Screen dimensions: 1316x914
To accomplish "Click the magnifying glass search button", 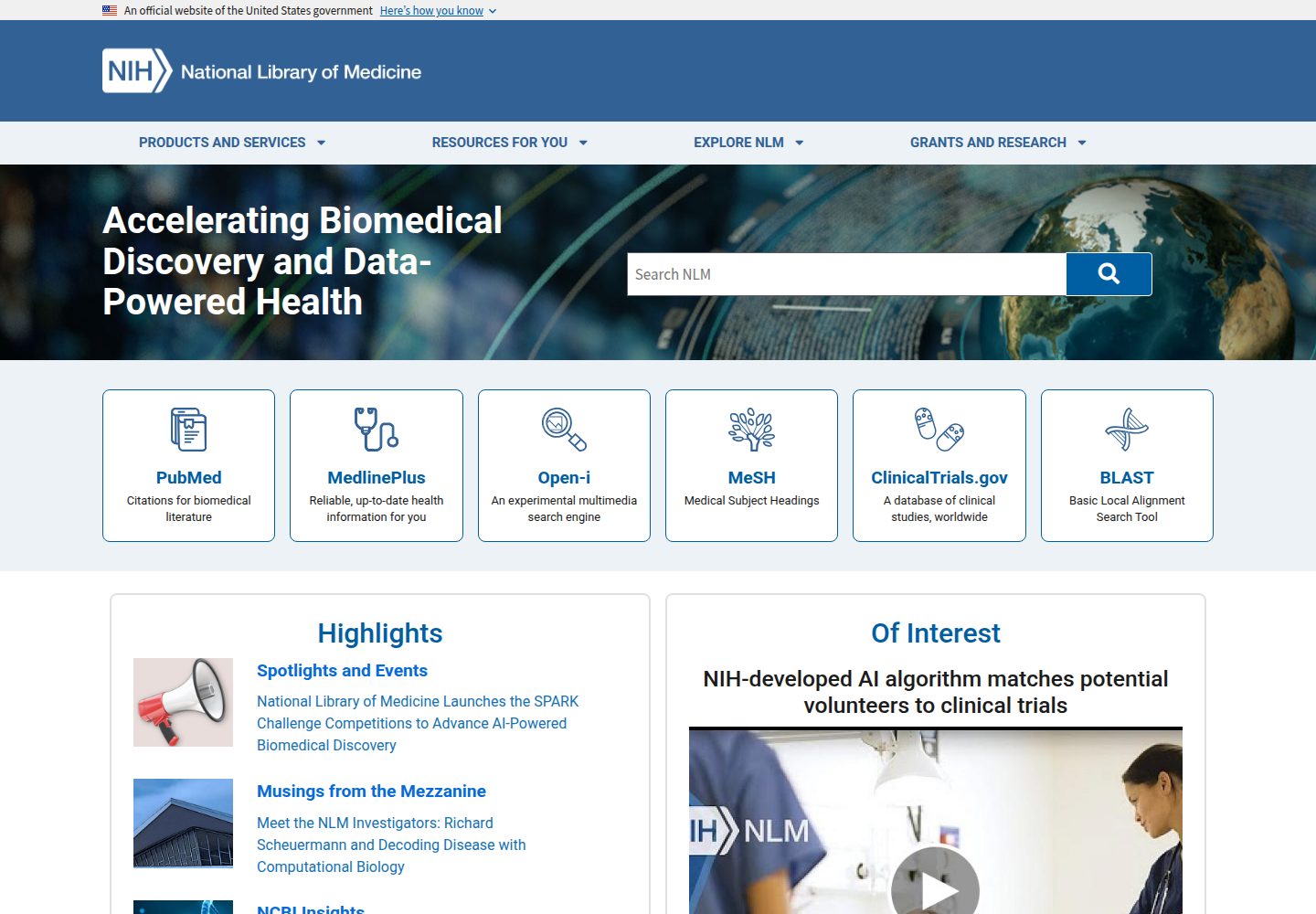I will [1109, 274].
